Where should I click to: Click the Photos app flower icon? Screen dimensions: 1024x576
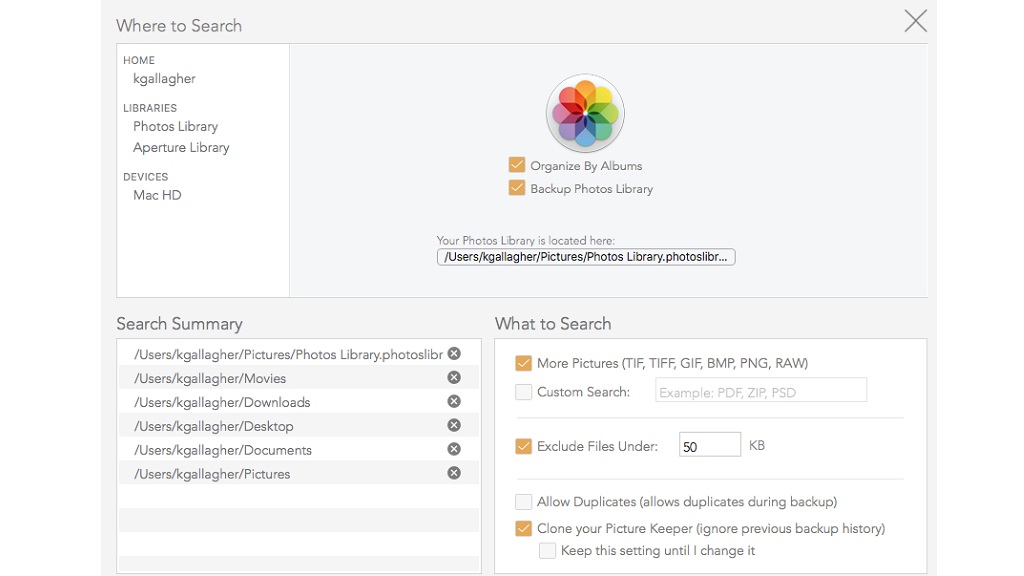pyautogui.click(x=585, y=113)
